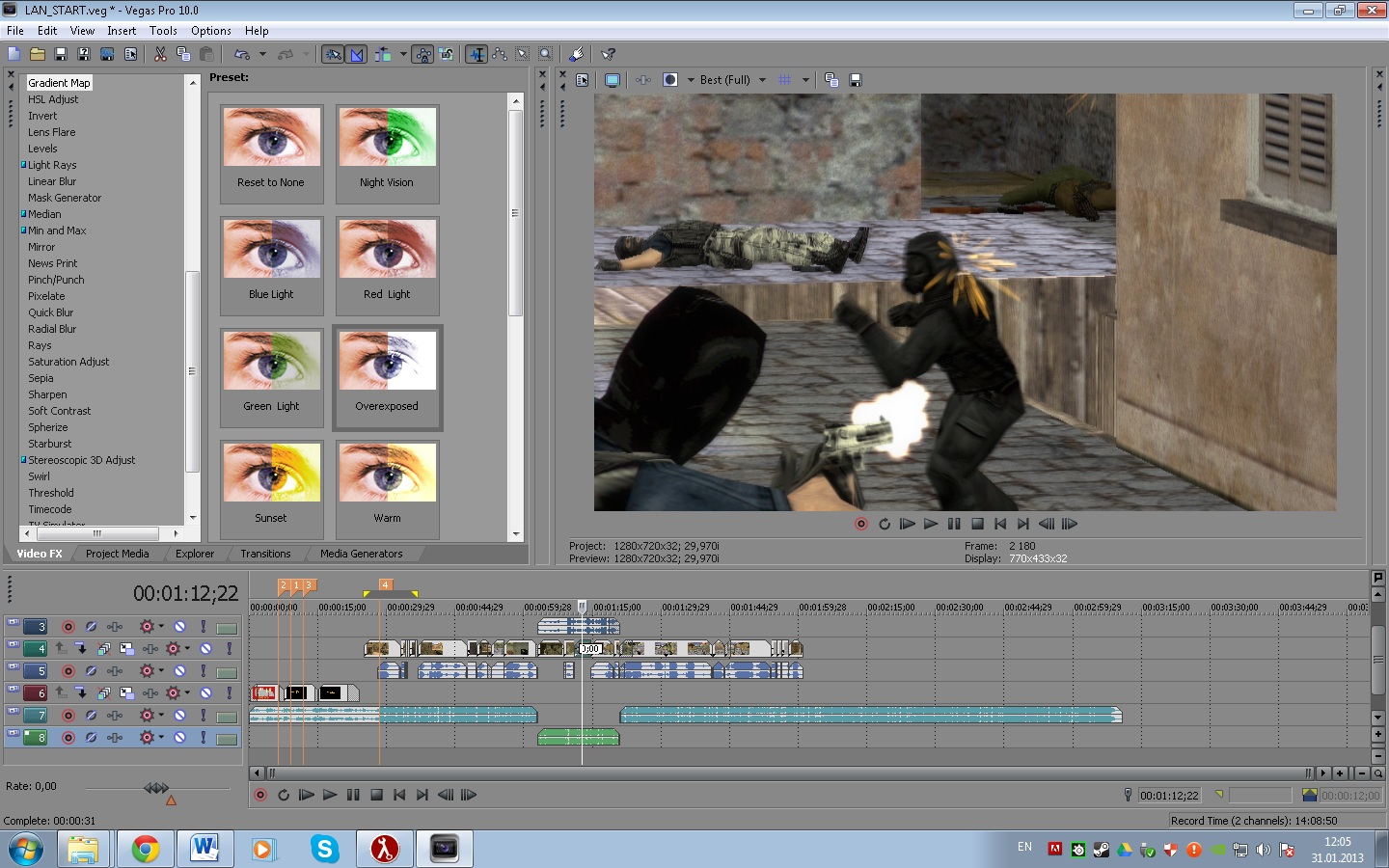Screen dimensions: 1389x868
Task: Invert track phase on audio track 5
Action: coord(92,671)
